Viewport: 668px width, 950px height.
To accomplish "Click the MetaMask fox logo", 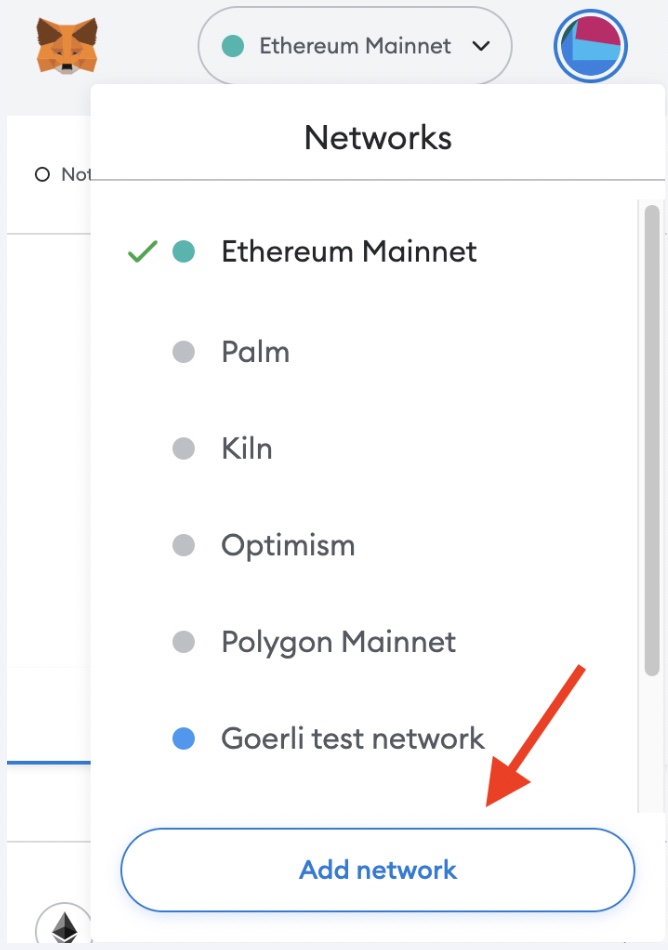I will pos(67,46).
